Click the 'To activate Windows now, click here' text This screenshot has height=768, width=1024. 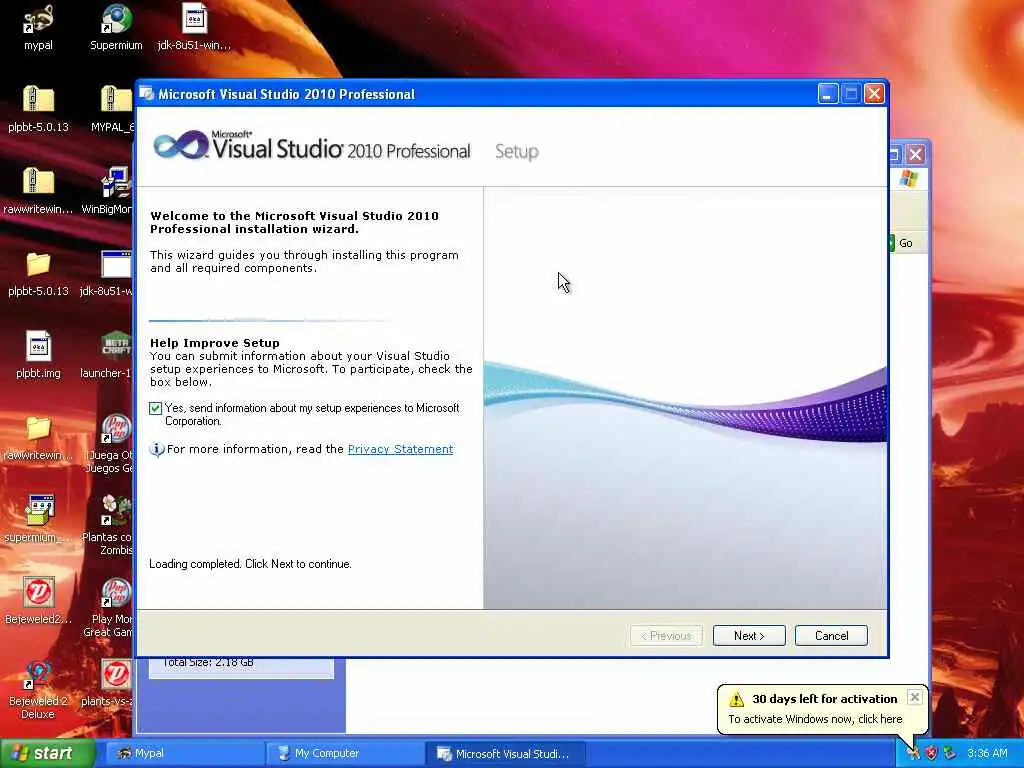point(815,719)
